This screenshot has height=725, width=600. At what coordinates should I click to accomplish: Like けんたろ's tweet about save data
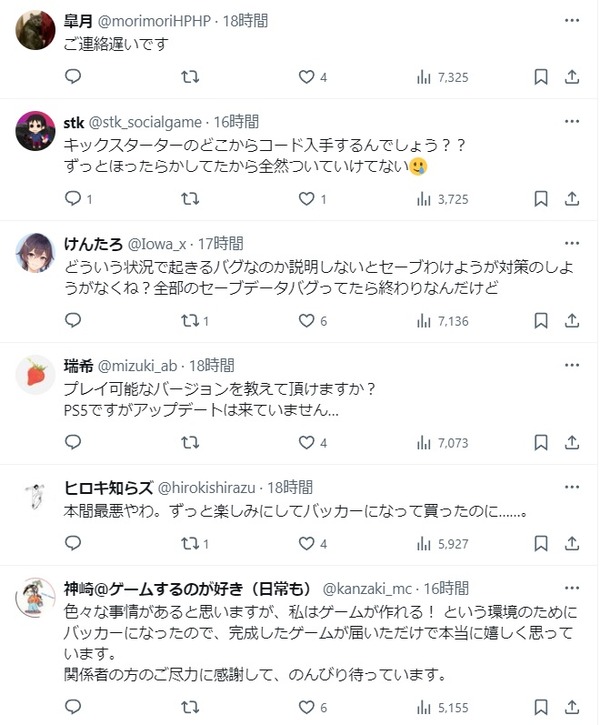click(x=312, y=320)
